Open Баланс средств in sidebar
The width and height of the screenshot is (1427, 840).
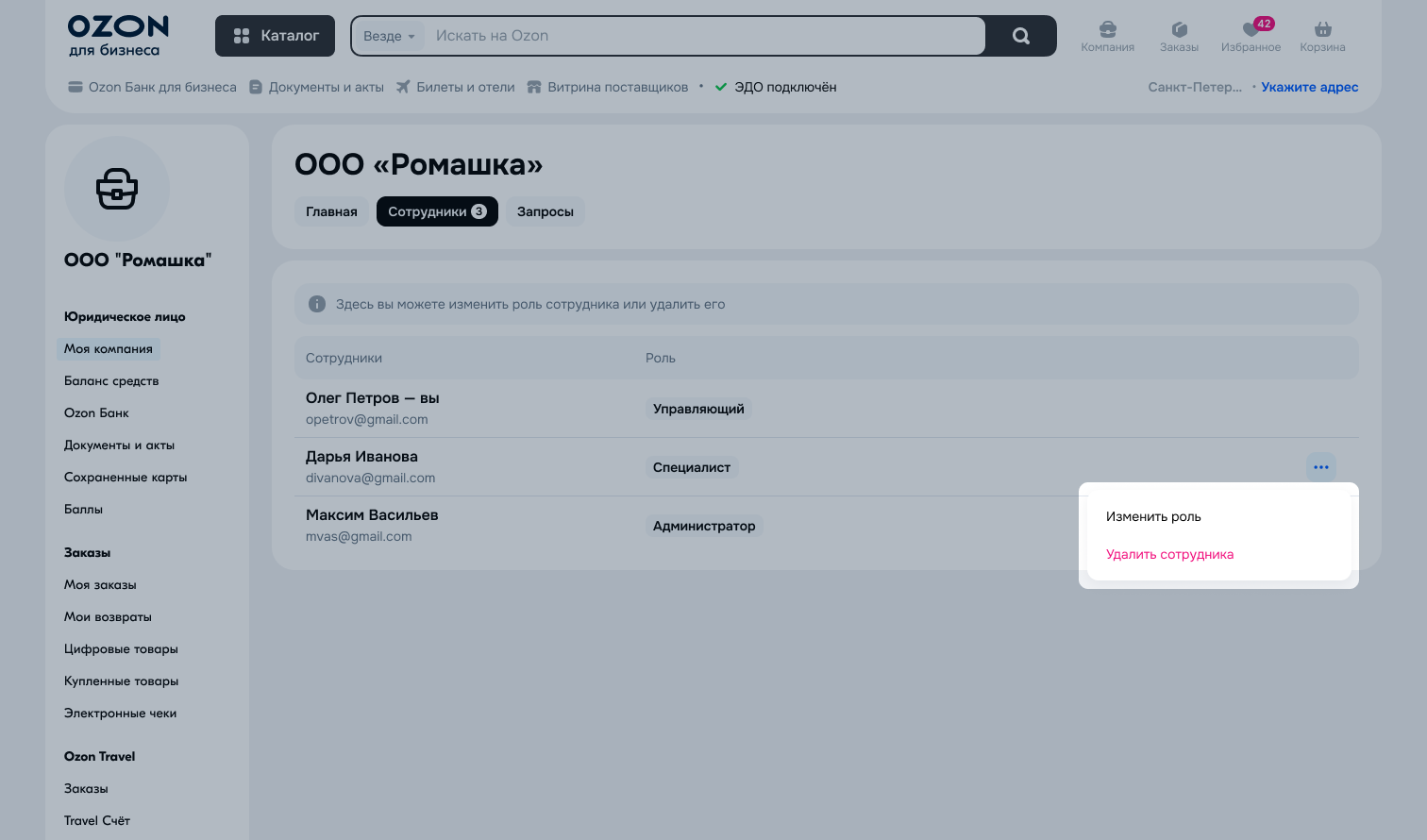(x=111, y=381)
